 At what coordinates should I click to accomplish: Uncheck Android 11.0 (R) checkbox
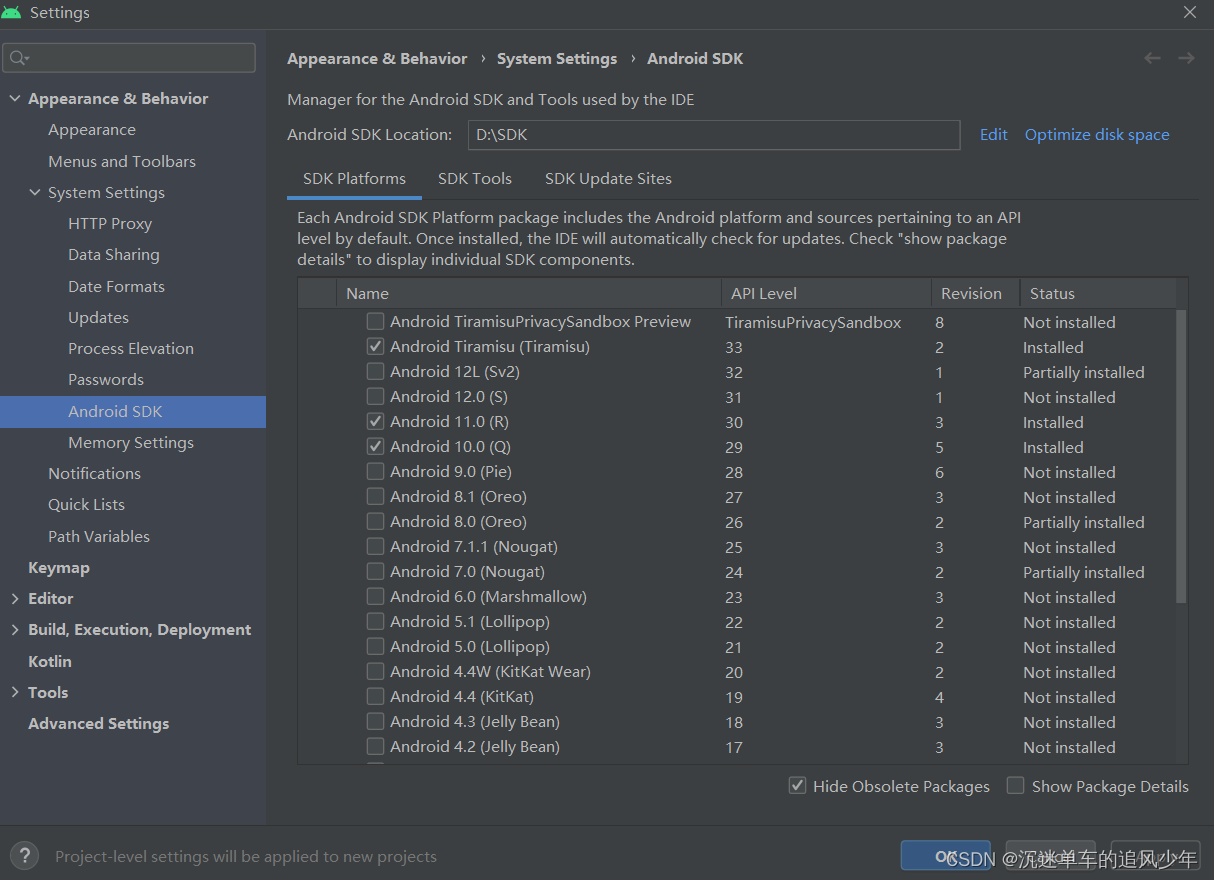[x=375, y=422]
